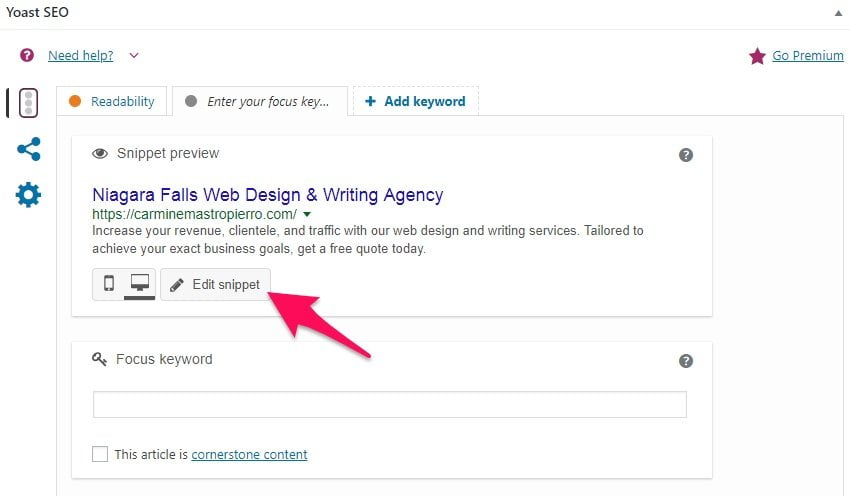Image resolution: width=850 pixels, height=496 pixels.
Task: Click Focus keyword help question mark
Action: click(x=686, y=361)
